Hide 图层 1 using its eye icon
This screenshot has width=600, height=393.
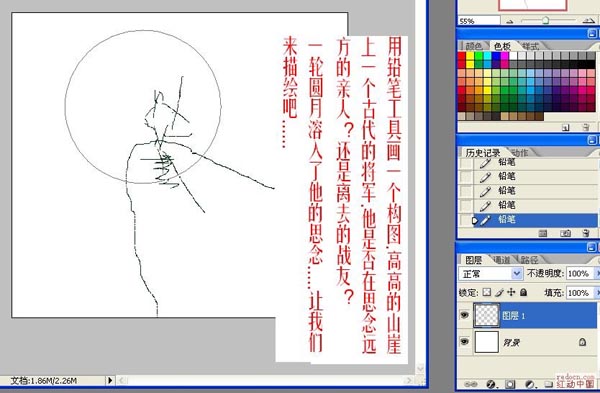point(465,315)
